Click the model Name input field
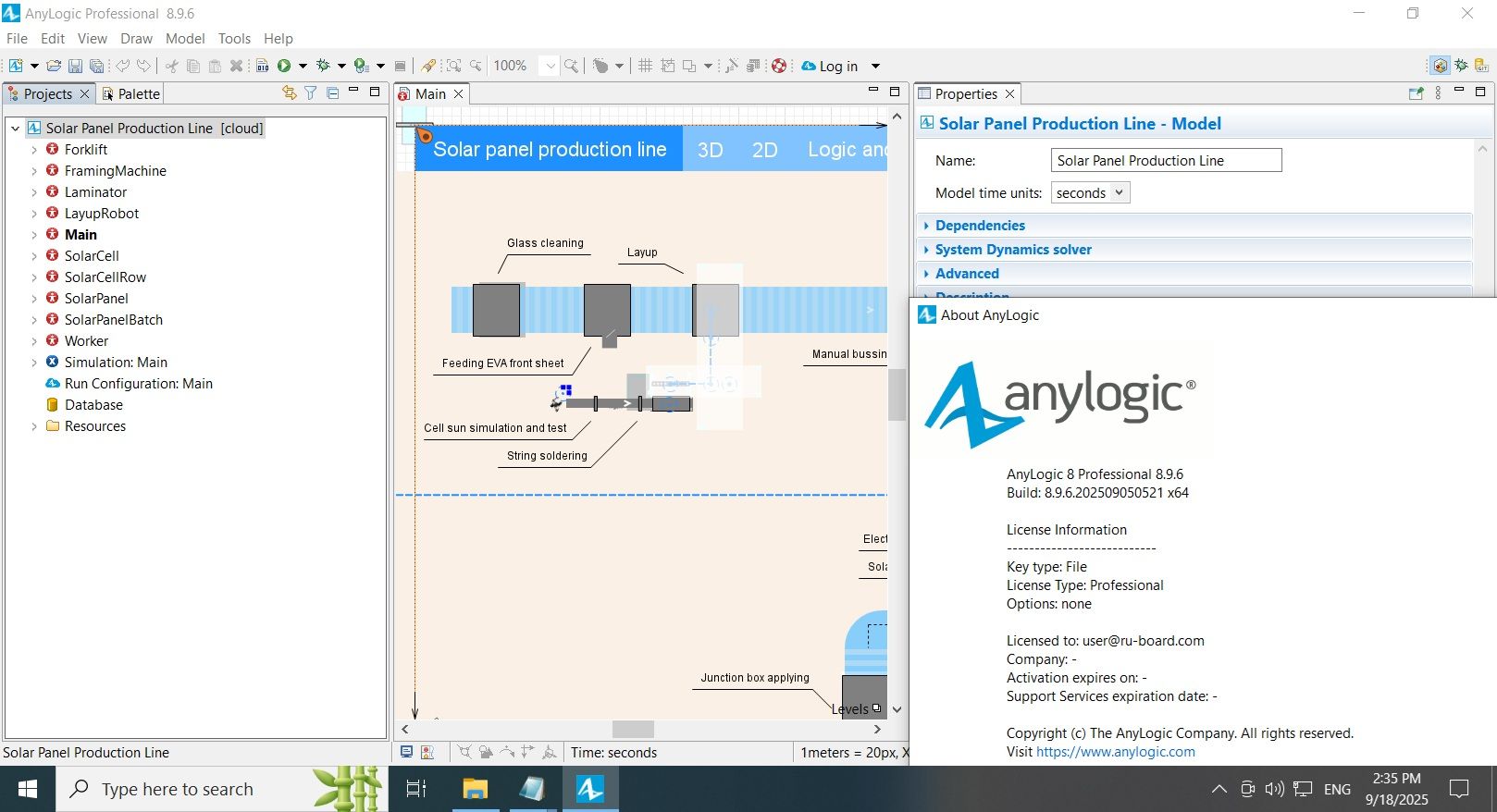This screenshot has width=1497, height=812. [x=1166, y=161]
